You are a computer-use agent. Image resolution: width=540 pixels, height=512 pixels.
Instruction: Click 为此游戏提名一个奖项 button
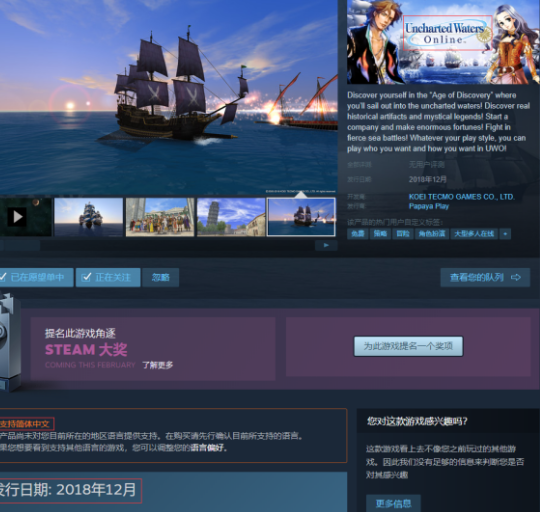click(x=408, y=346)
